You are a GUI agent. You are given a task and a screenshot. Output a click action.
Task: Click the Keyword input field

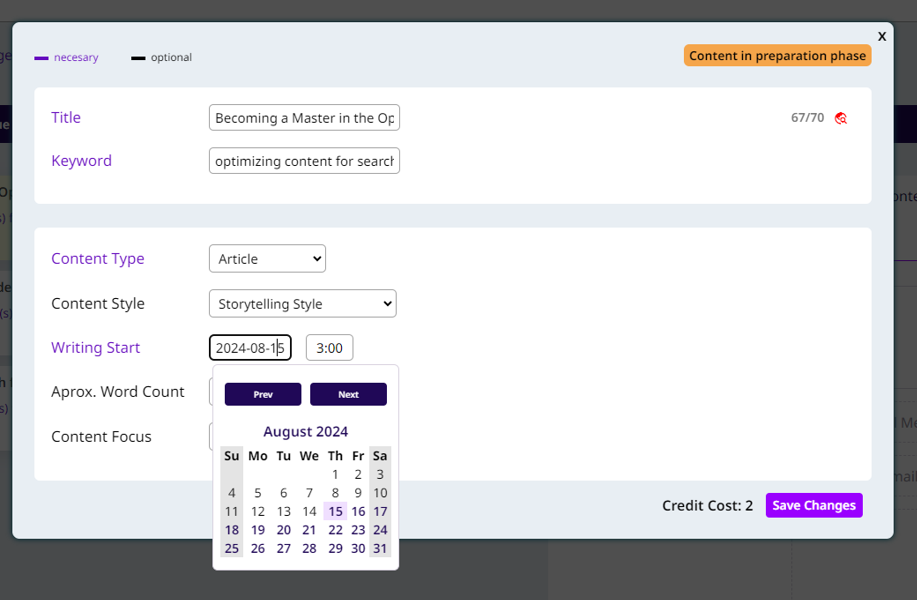tap(304, 161)
